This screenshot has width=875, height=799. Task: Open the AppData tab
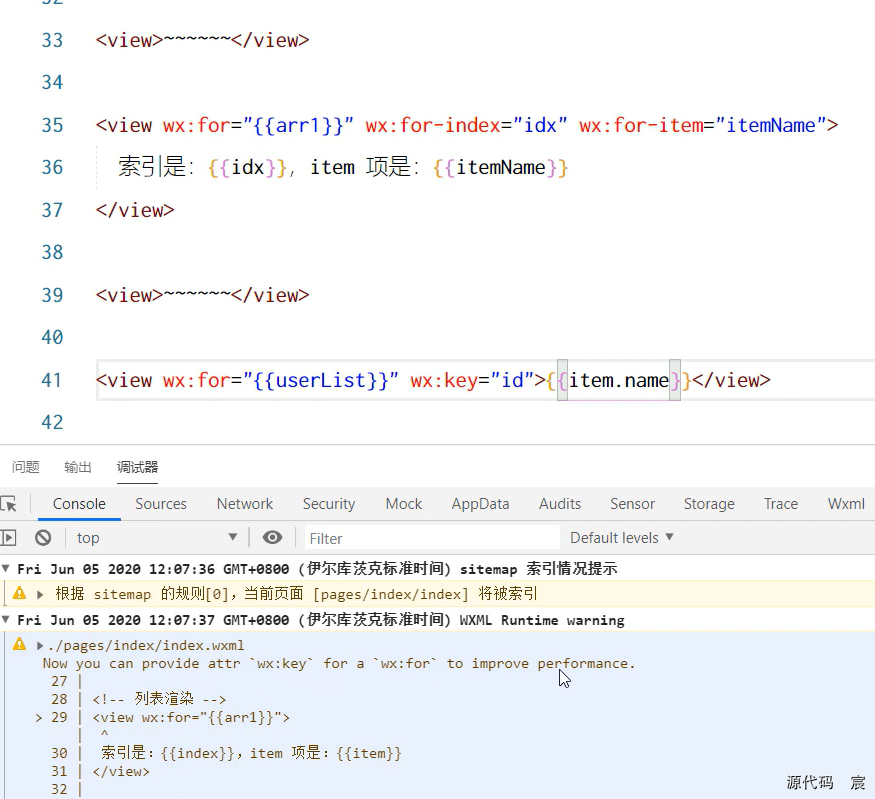(x=480, y=504)
